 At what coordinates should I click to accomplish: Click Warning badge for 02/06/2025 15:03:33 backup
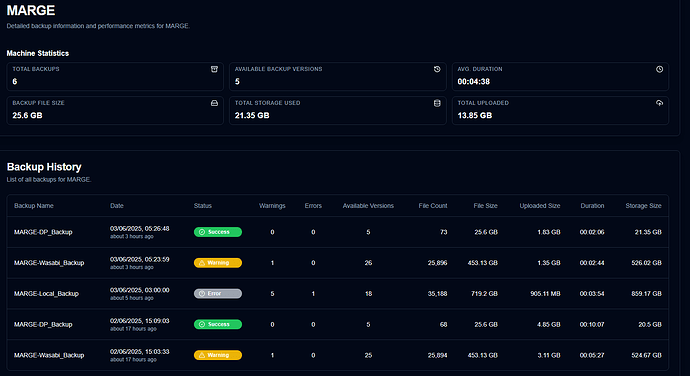click(x=218, y=355)
